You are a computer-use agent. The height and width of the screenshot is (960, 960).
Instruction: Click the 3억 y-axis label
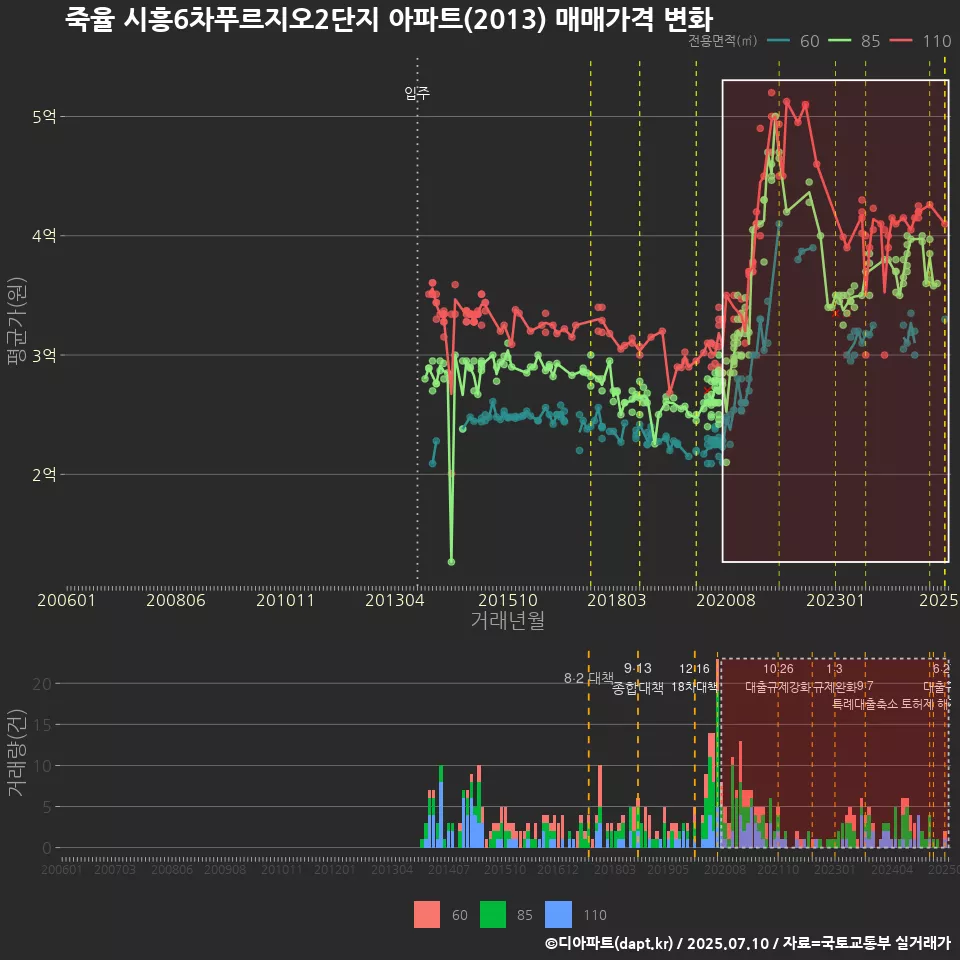[44, 355]
